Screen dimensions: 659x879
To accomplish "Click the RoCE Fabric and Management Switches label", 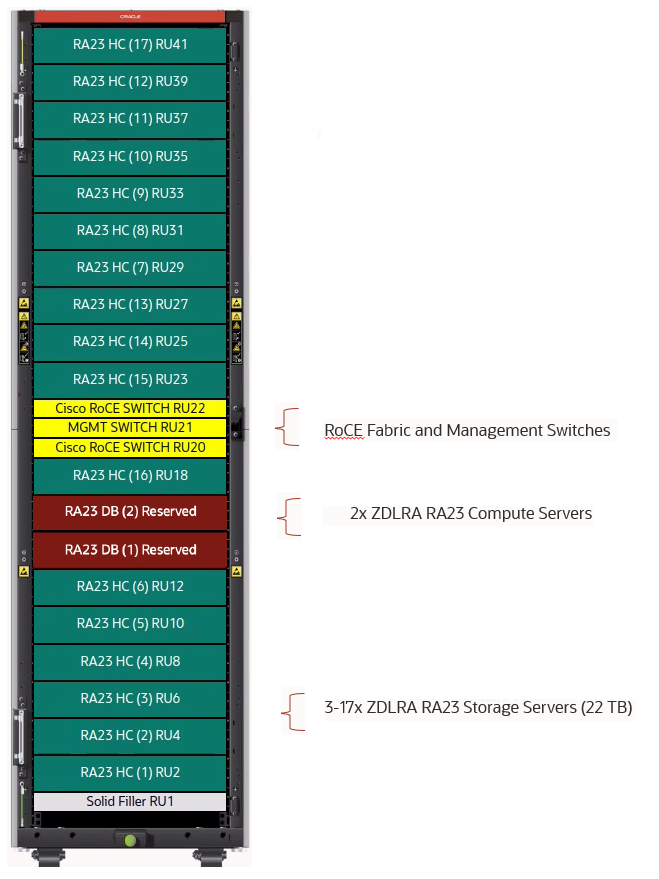I will 467,431.
